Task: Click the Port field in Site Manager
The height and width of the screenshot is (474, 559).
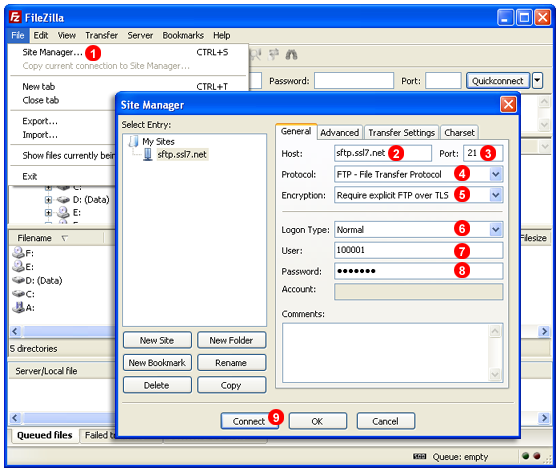Action: pyautogui.click(x=483, y=153)
